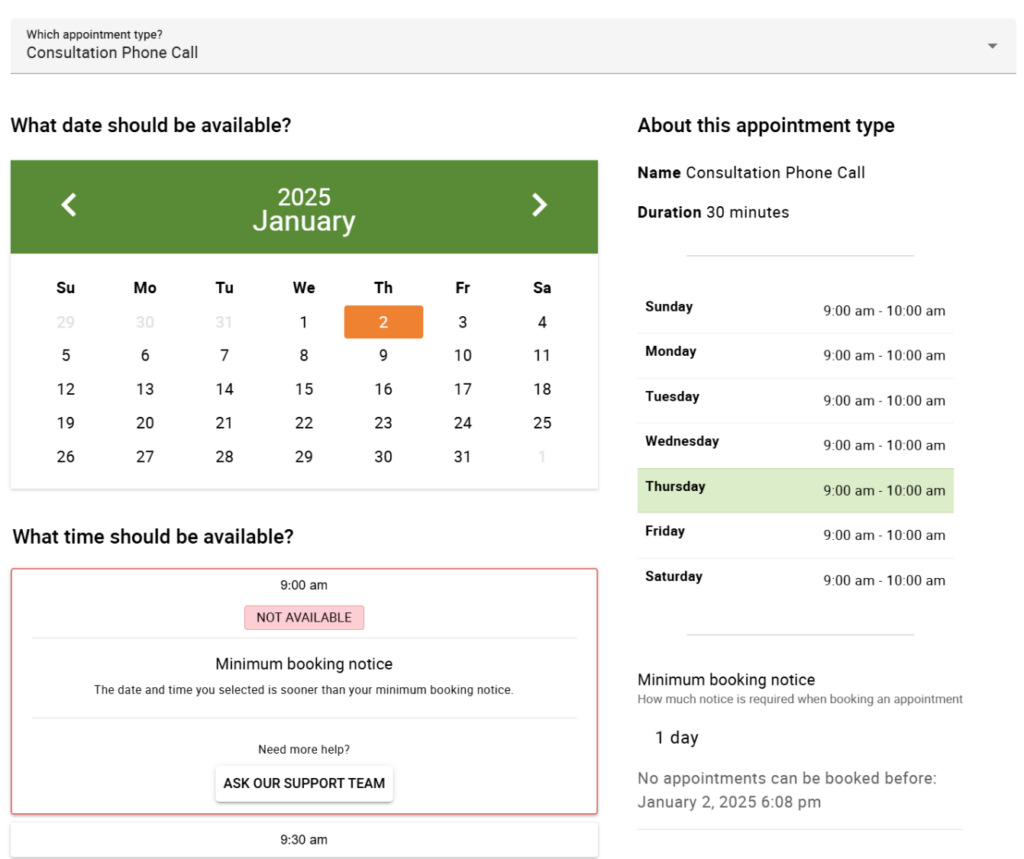Select the Consultation Phone Call type field

tap(513, 46)
